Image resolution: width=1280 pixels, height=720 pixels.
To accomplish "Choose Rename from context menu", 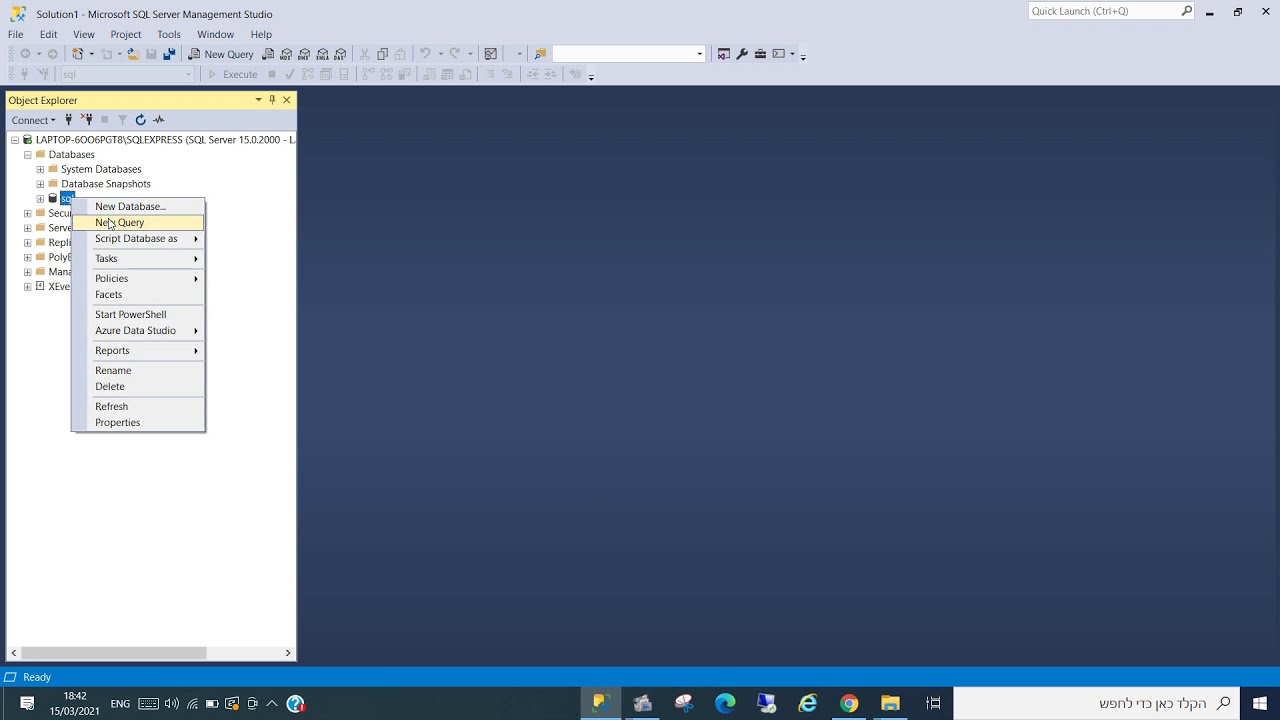I will click(x=138, y=370).
